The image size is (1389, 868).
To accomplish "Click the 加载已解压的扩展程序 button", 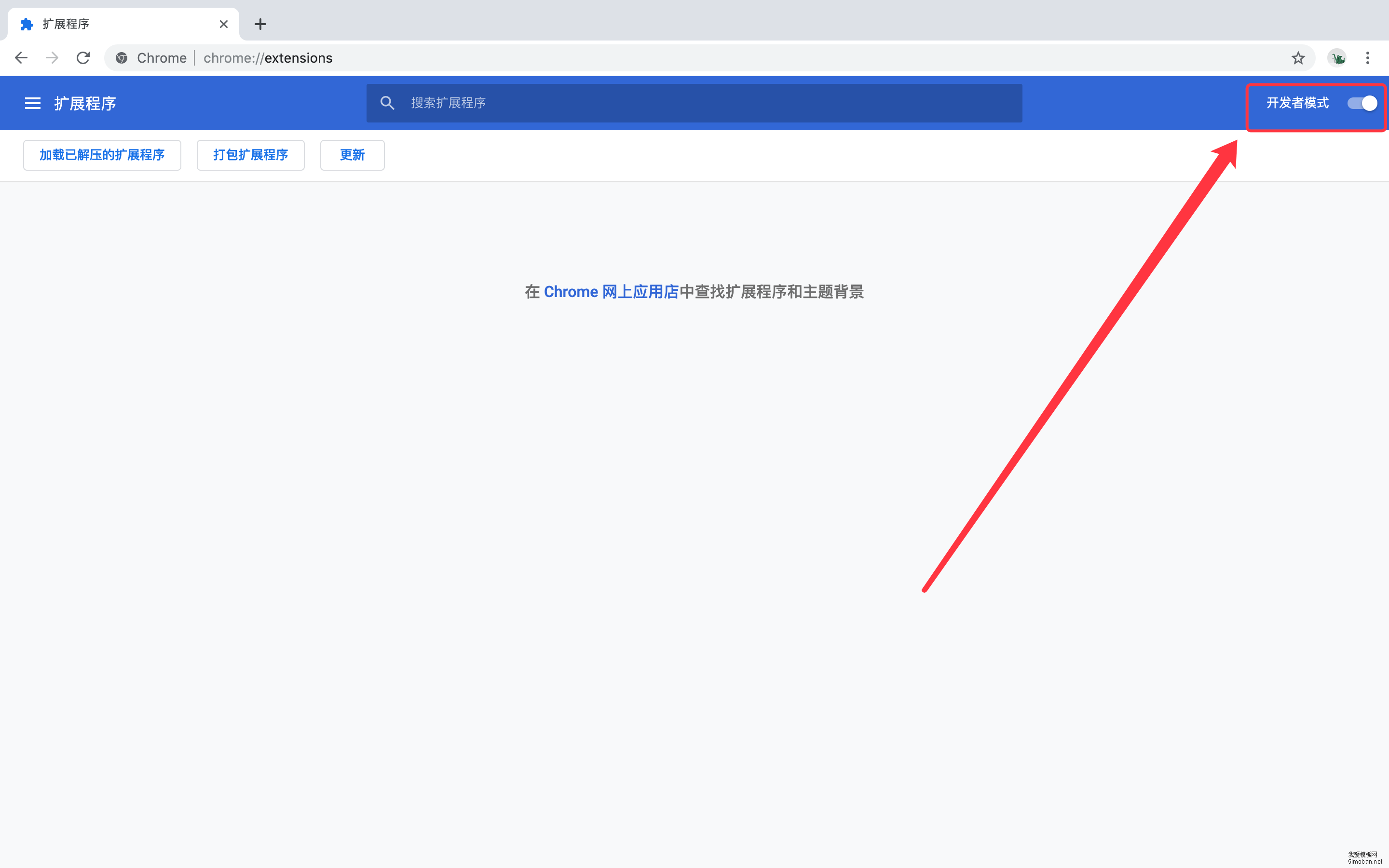I will 102,155.
